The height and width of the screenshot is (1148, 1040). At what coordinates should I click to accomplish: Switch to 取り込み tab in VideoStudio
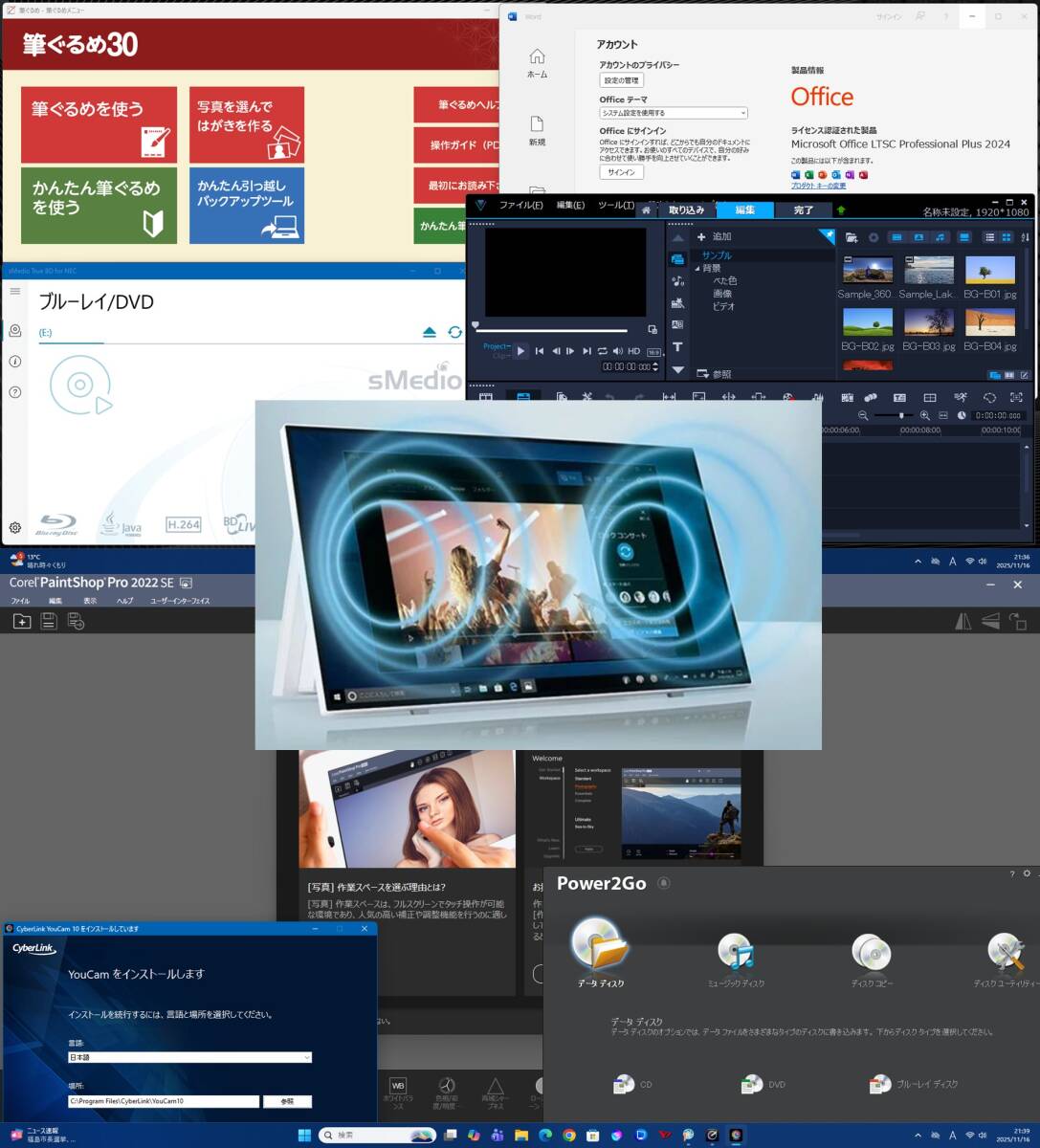coord(686,210)
